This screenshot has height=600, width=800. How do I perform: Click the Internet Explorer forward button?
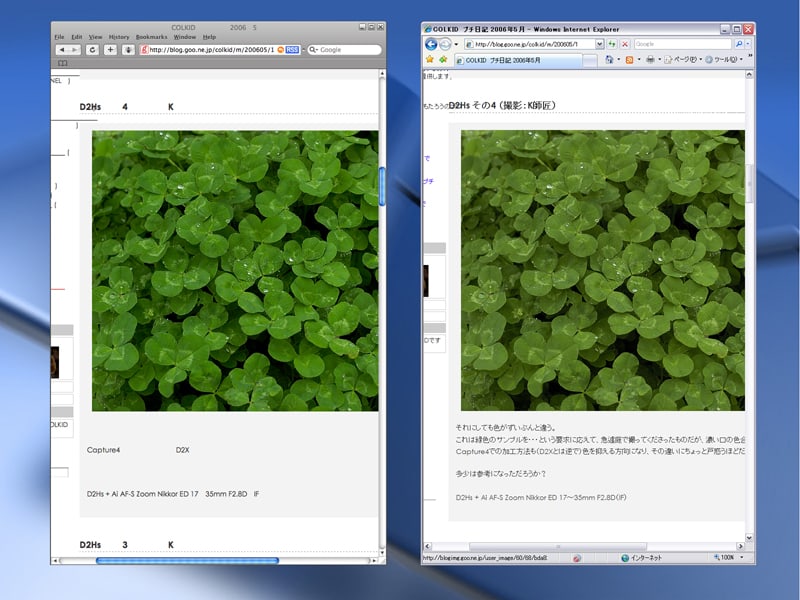click(x=445, y=44)
